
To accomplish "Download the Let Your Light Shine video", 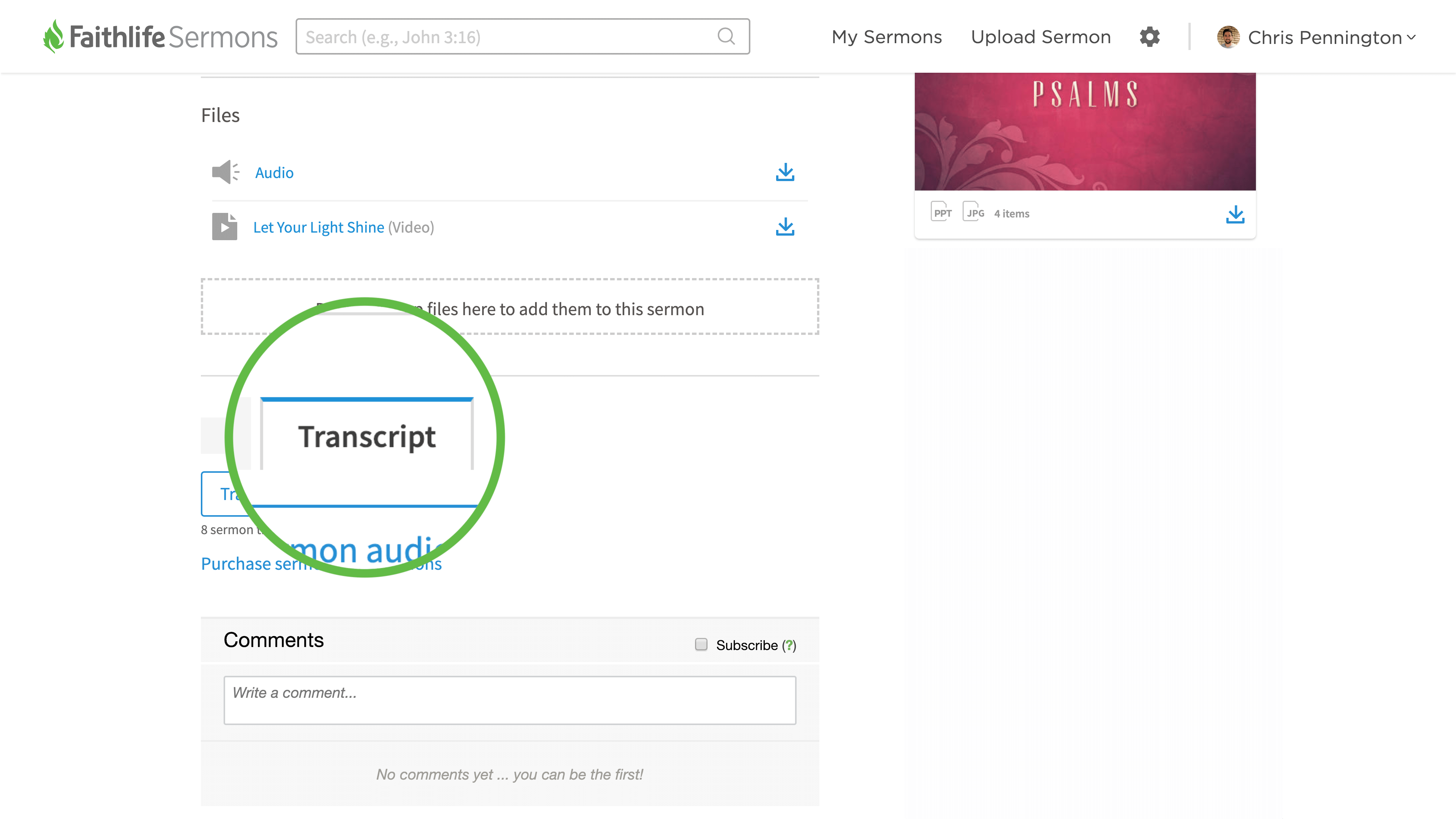I will 785,227.
